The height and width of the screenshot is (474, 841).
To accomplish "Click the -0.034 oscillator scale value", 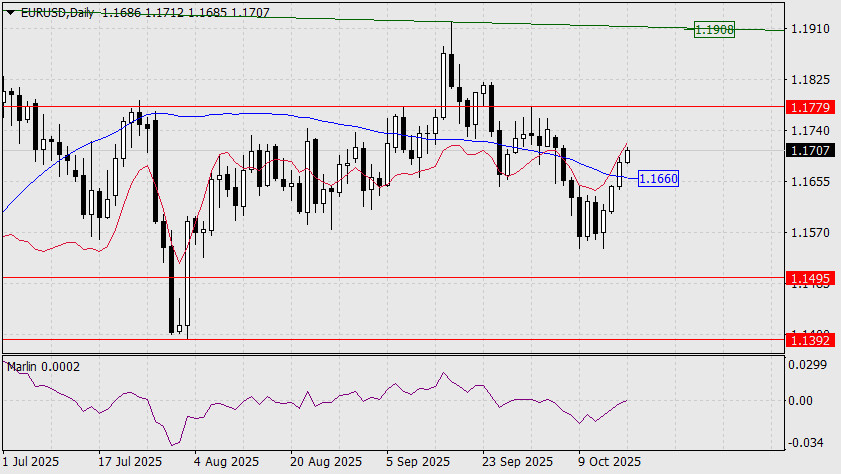I will 806,442.
